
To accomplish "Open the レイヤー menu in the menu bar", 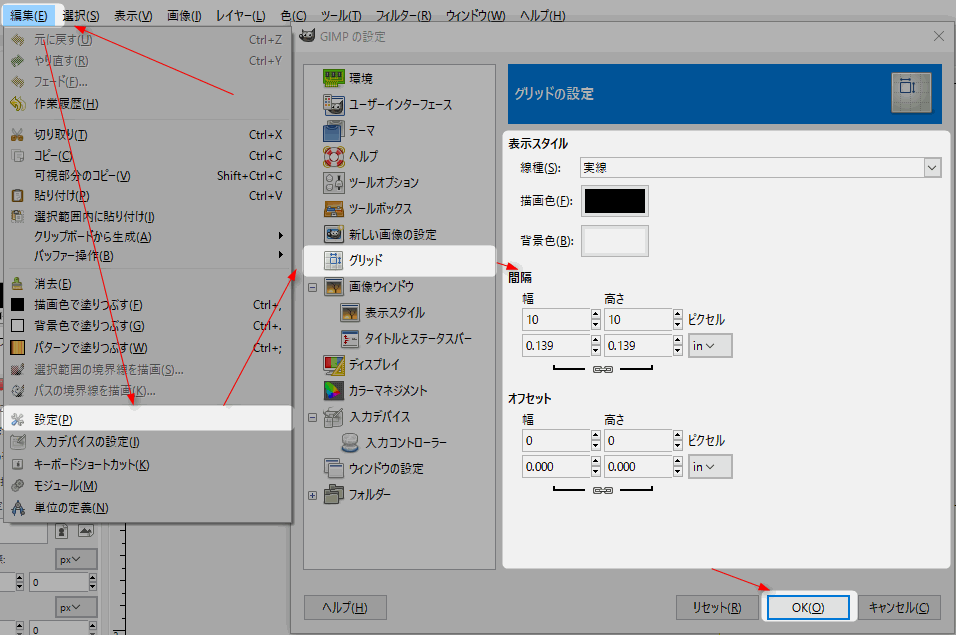I will point(241,15).
